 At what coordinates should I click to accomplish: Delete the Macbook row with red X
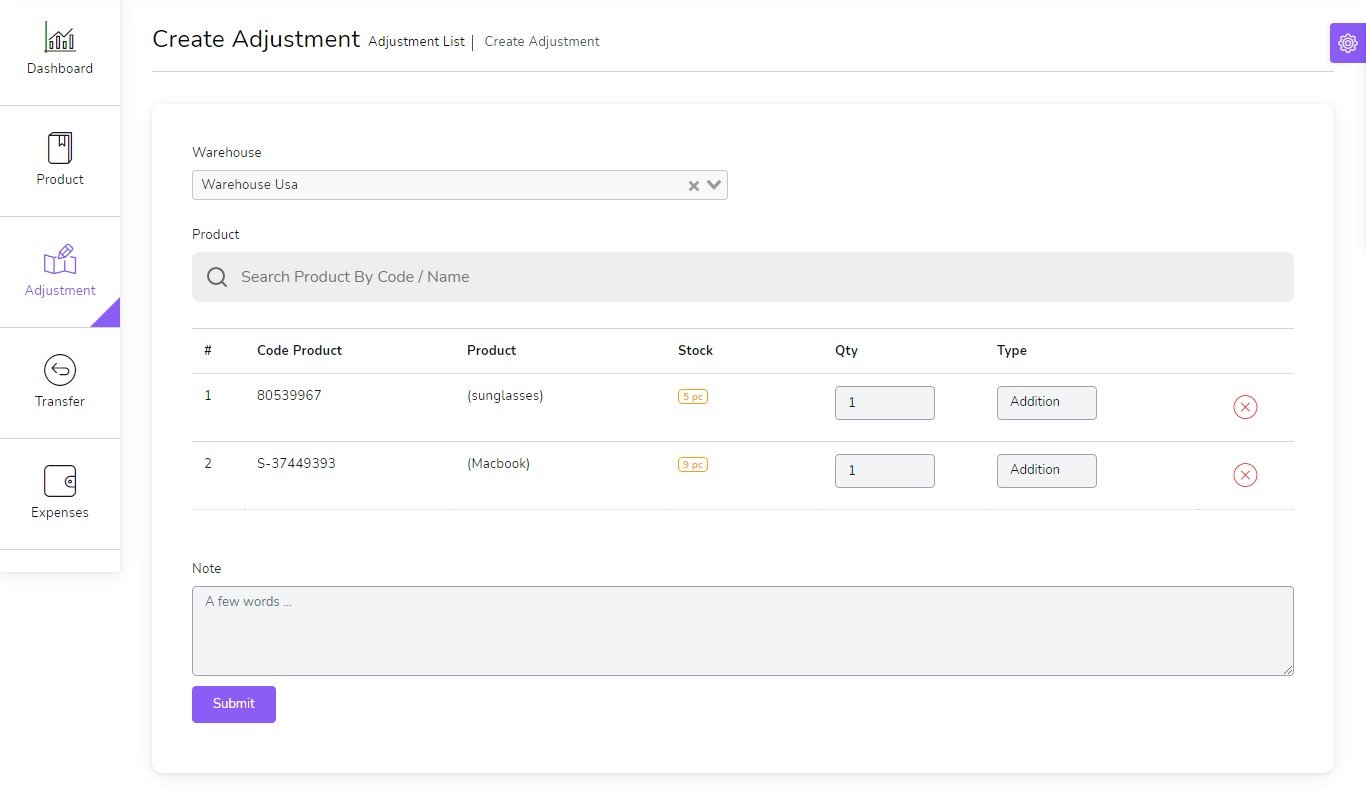[1245, 475]
